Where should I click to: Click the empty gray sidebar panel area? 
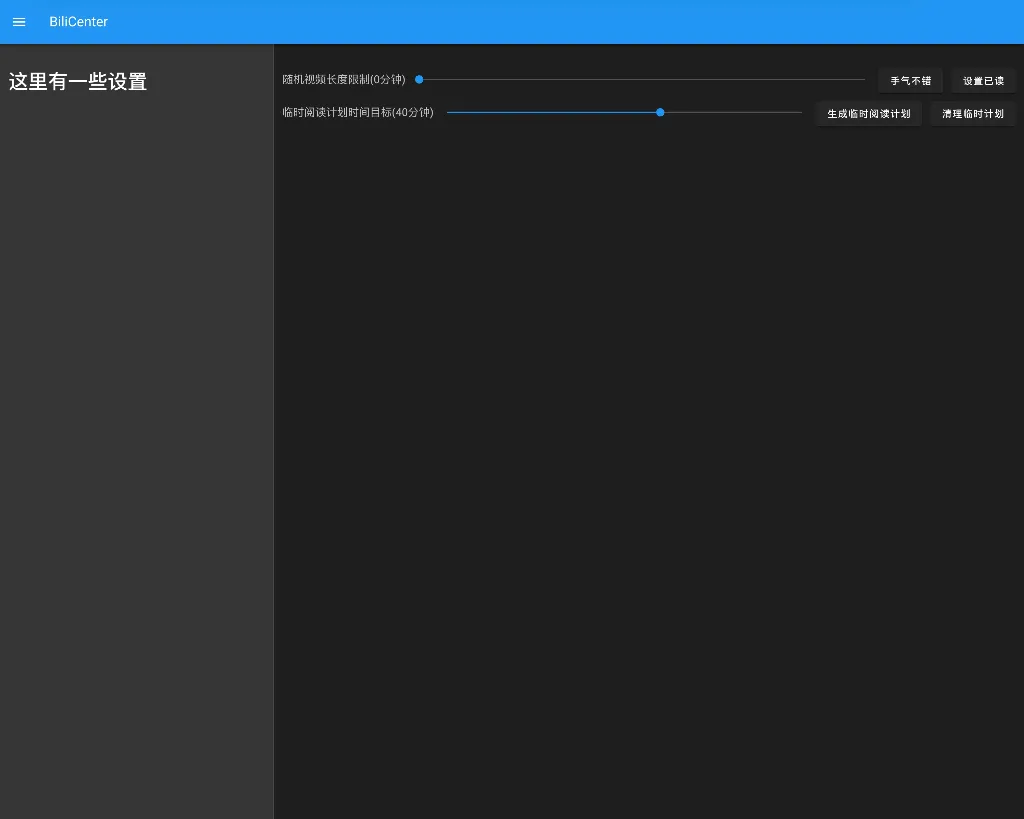pyautogui.click(x=136, y=450)
